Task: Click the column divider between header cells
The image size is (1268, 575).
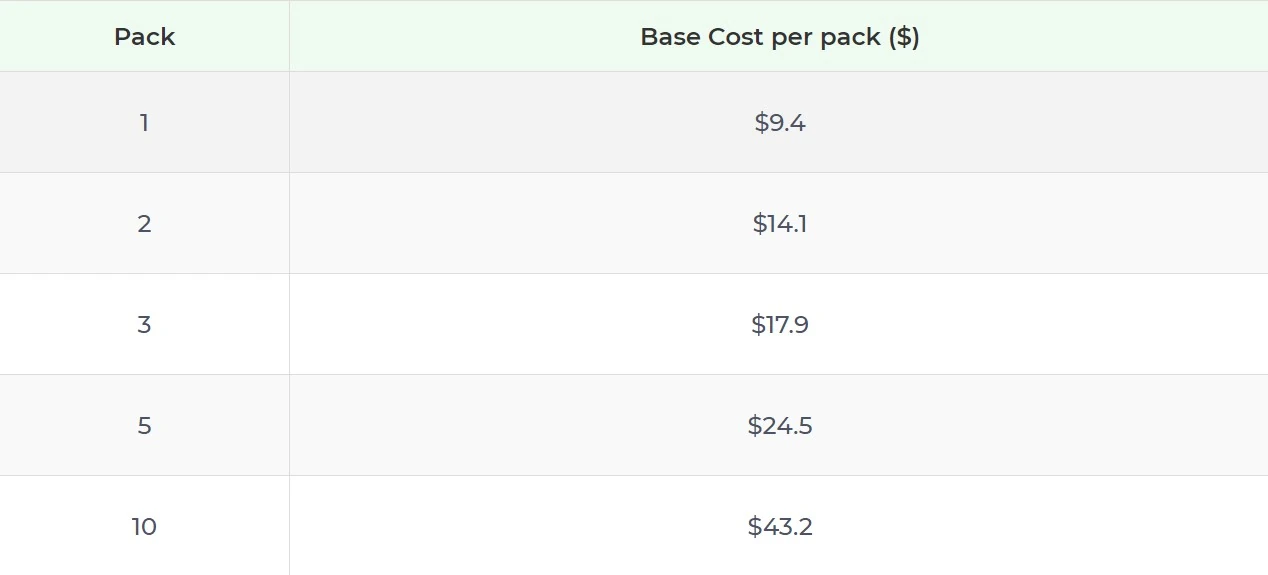Action: coord(289,37)
